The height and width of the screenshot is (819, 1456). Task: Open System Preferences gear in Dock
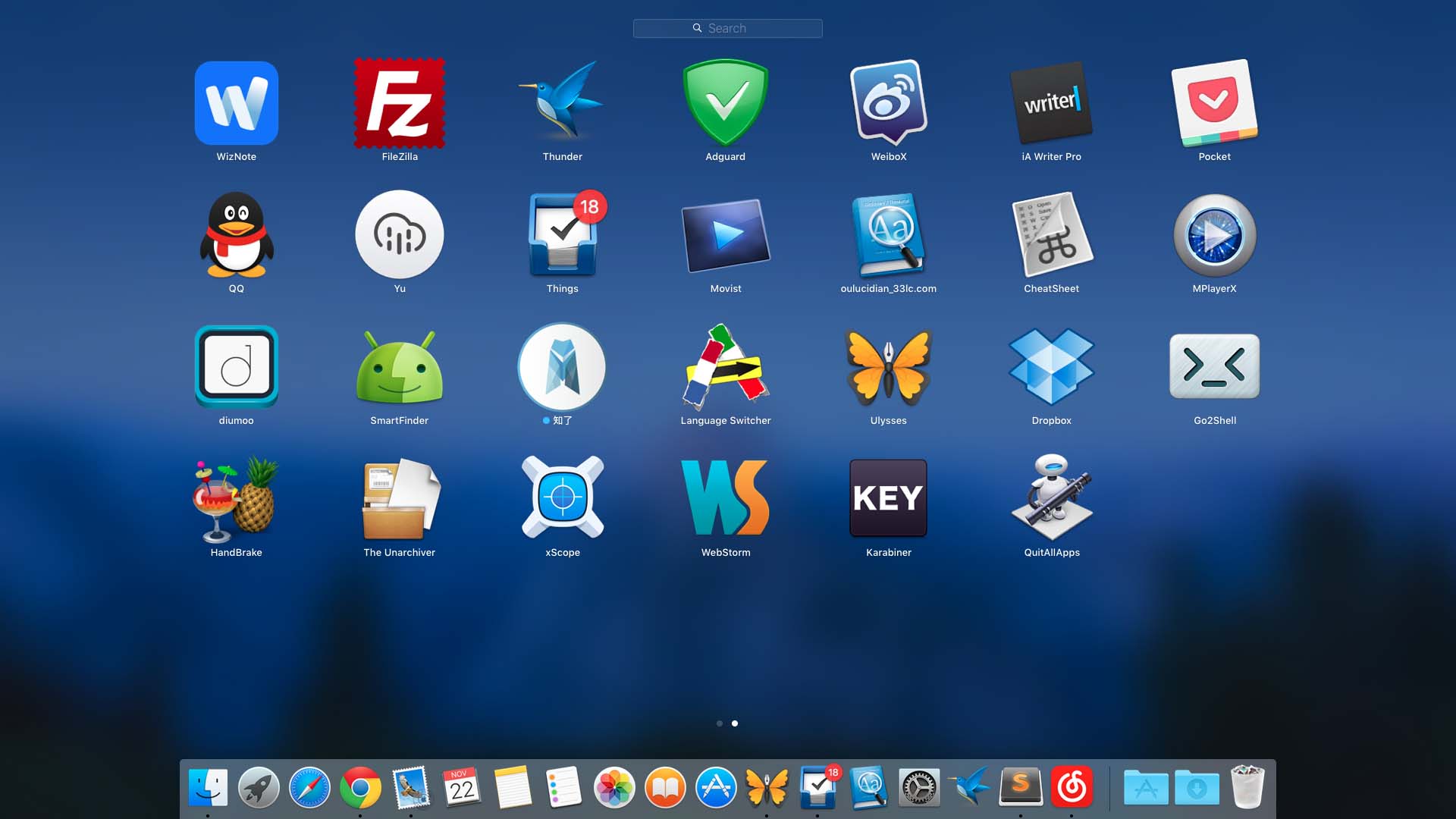coord(919,788)
